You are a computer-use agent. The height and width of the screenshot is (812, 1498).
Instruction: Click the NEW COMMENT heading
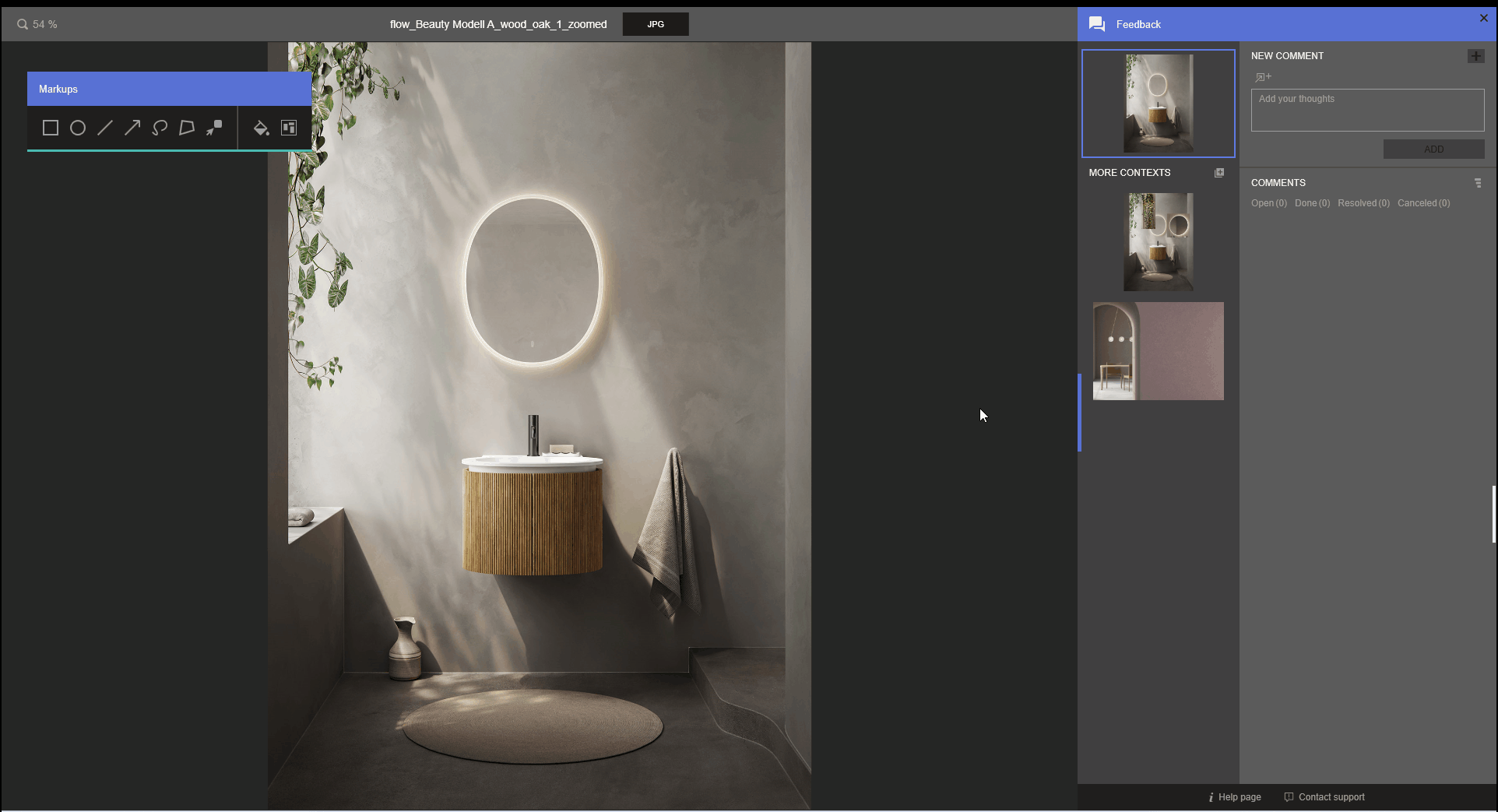1287,56
